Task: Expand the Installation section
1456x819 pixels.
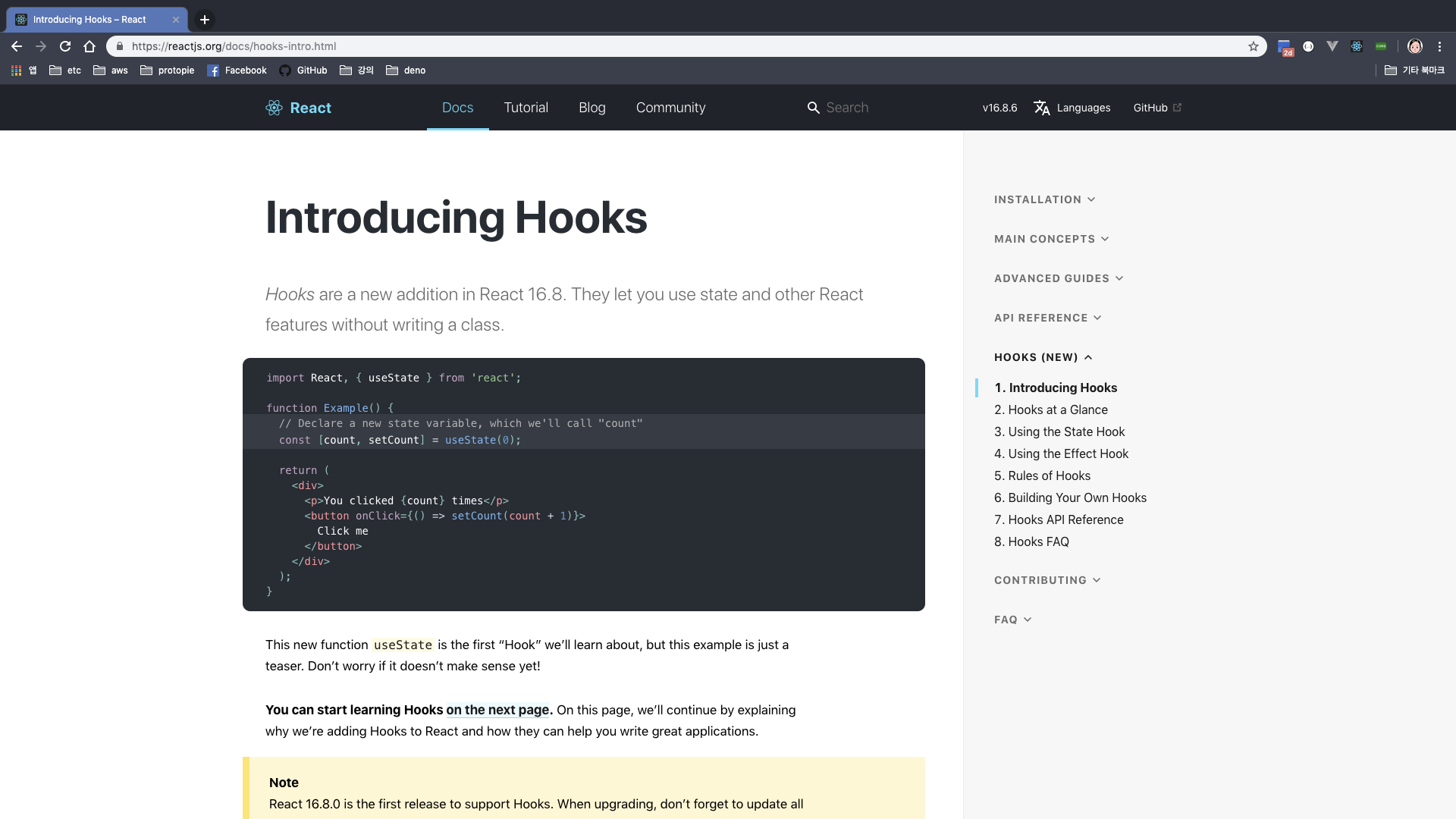Action: 1044,199
